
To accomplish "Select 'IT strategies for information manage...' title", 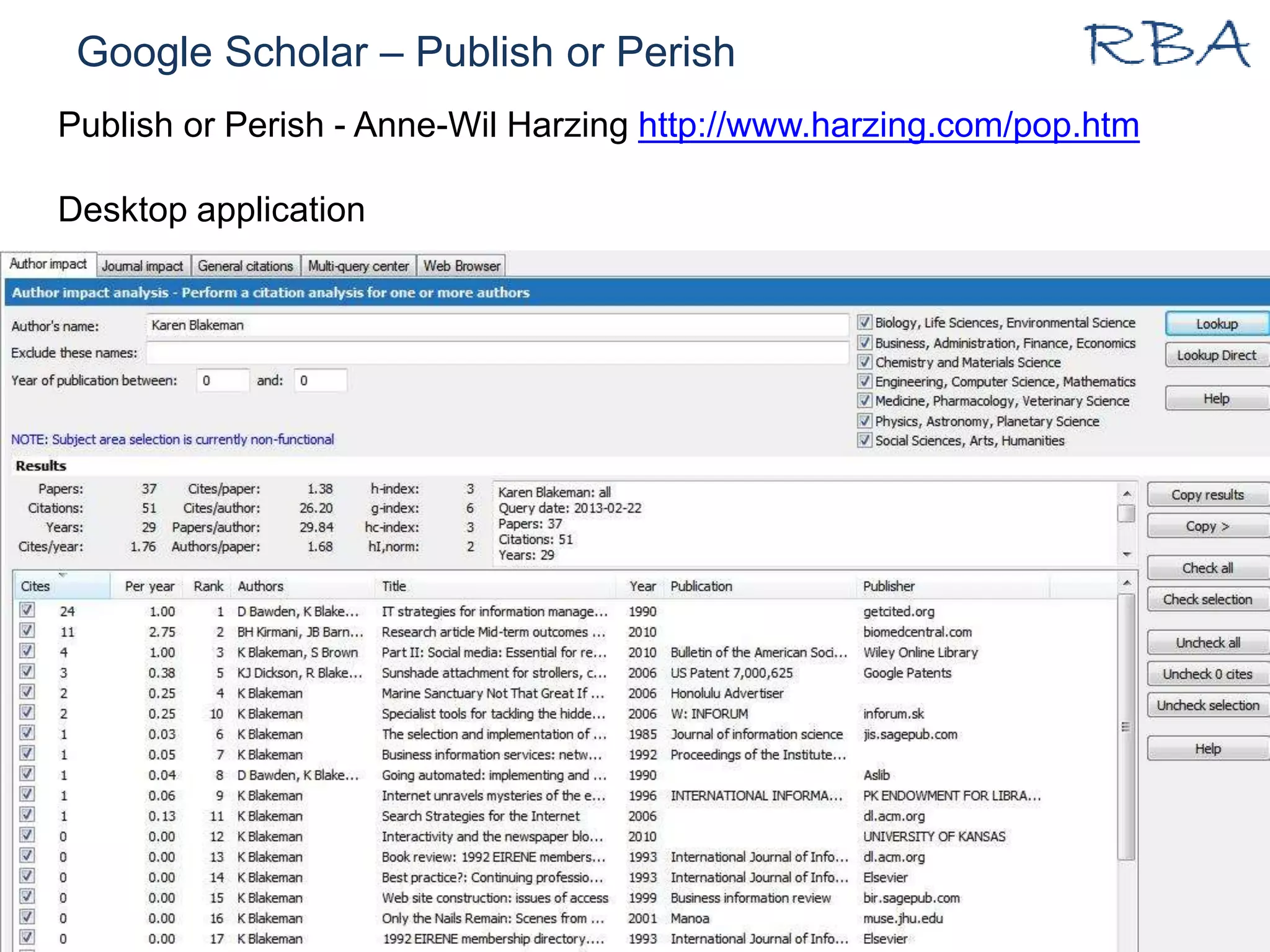I will pos(494,612).
